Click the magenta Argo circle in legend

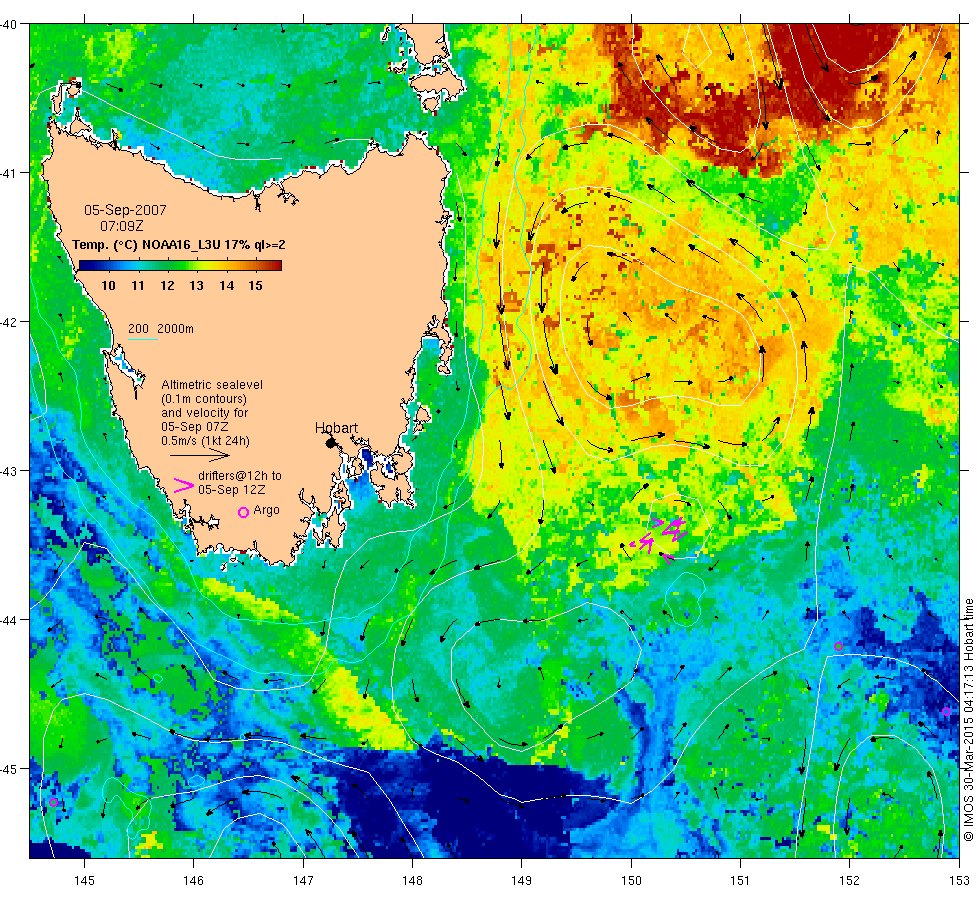[x=244, y=512]
